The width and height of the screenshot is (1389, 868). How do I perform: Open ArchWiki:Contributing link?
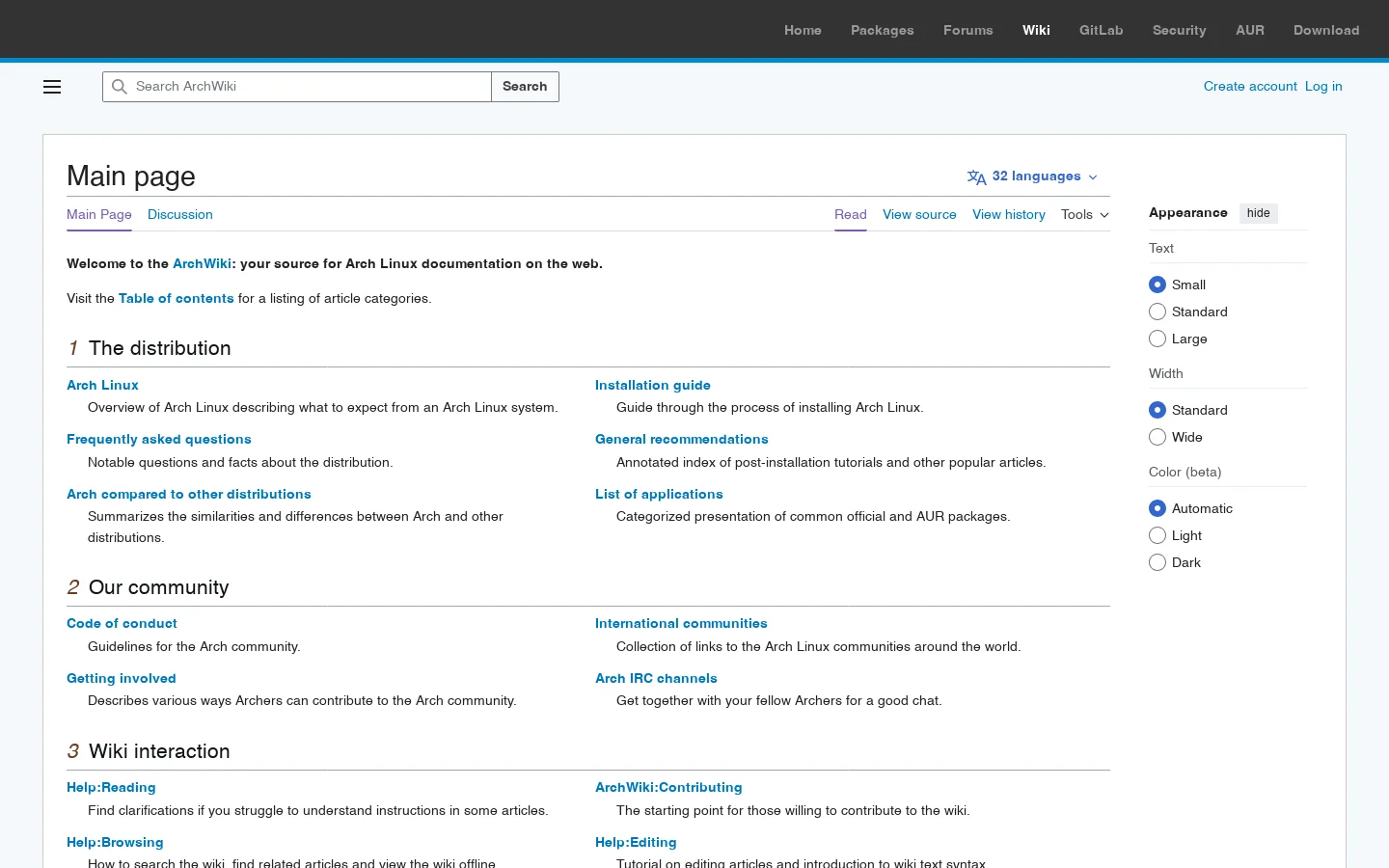pos(668,787)
